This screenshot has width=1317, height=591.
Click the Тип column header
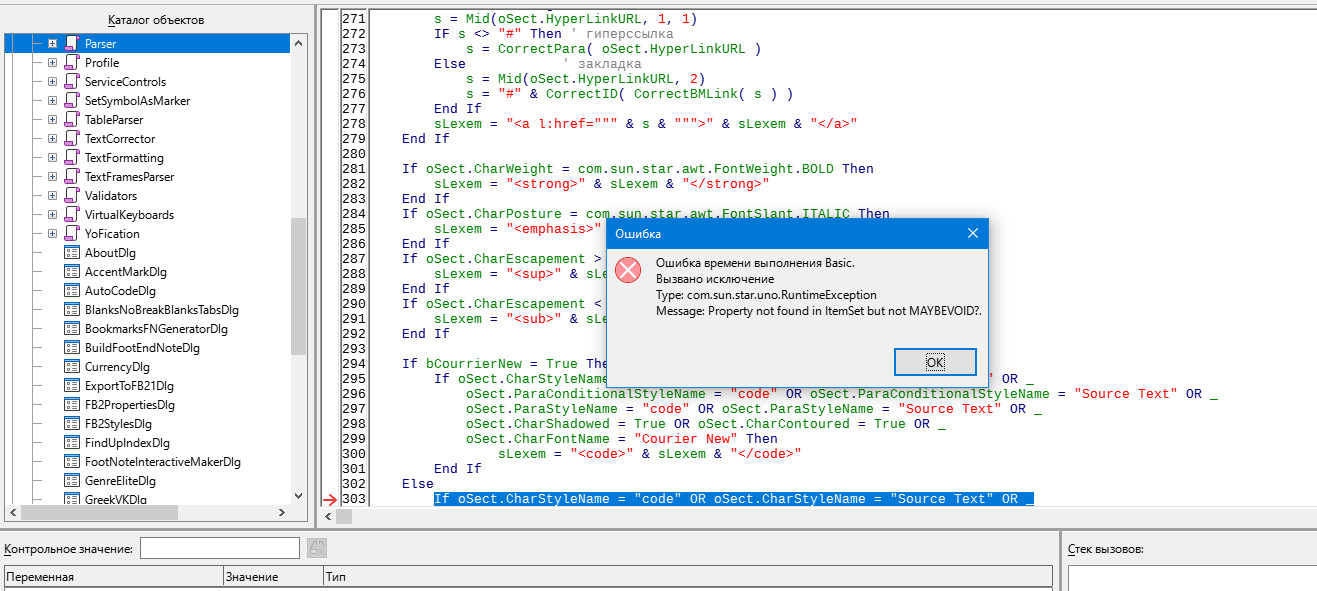point(687,577)
